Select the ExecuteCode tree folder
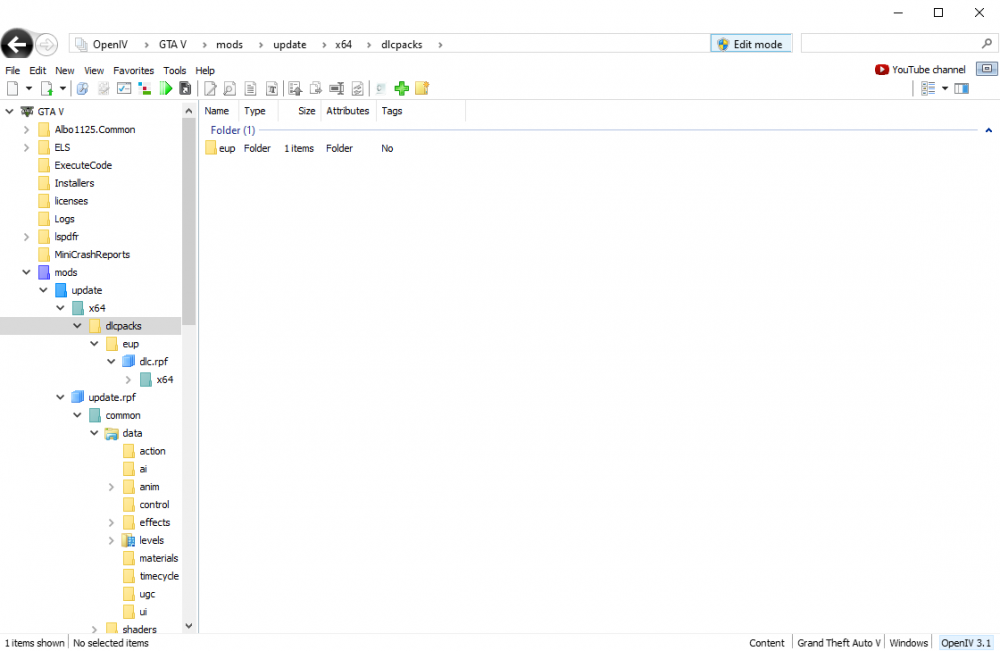 click(x=83, y=165)
